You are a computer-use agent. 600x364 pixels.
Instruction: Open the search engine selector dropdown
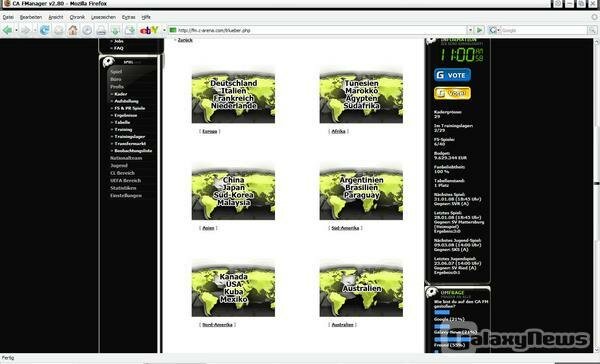pos(498,30)
